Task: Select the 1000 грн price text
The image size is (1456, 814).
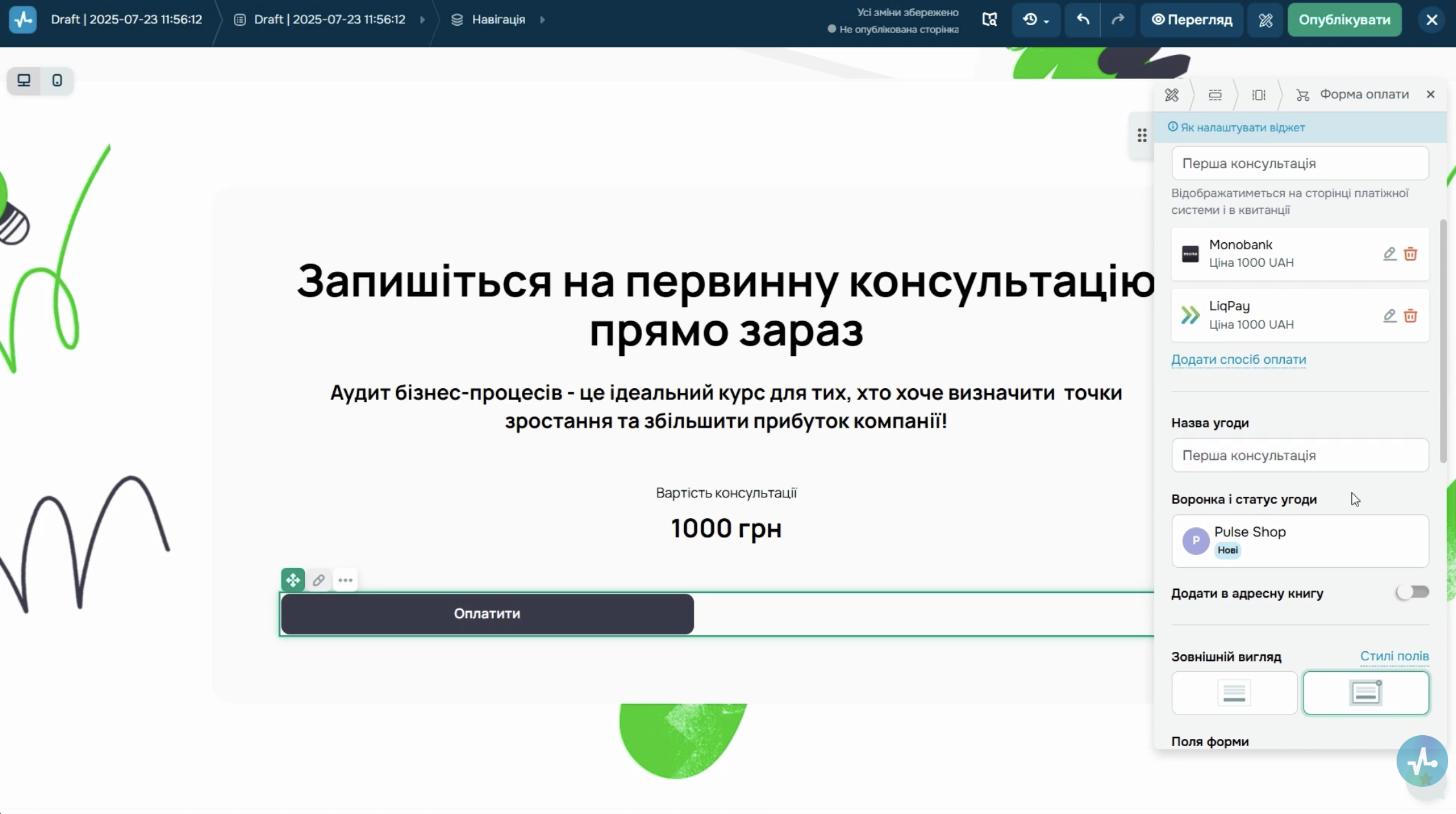Action: 726,528
